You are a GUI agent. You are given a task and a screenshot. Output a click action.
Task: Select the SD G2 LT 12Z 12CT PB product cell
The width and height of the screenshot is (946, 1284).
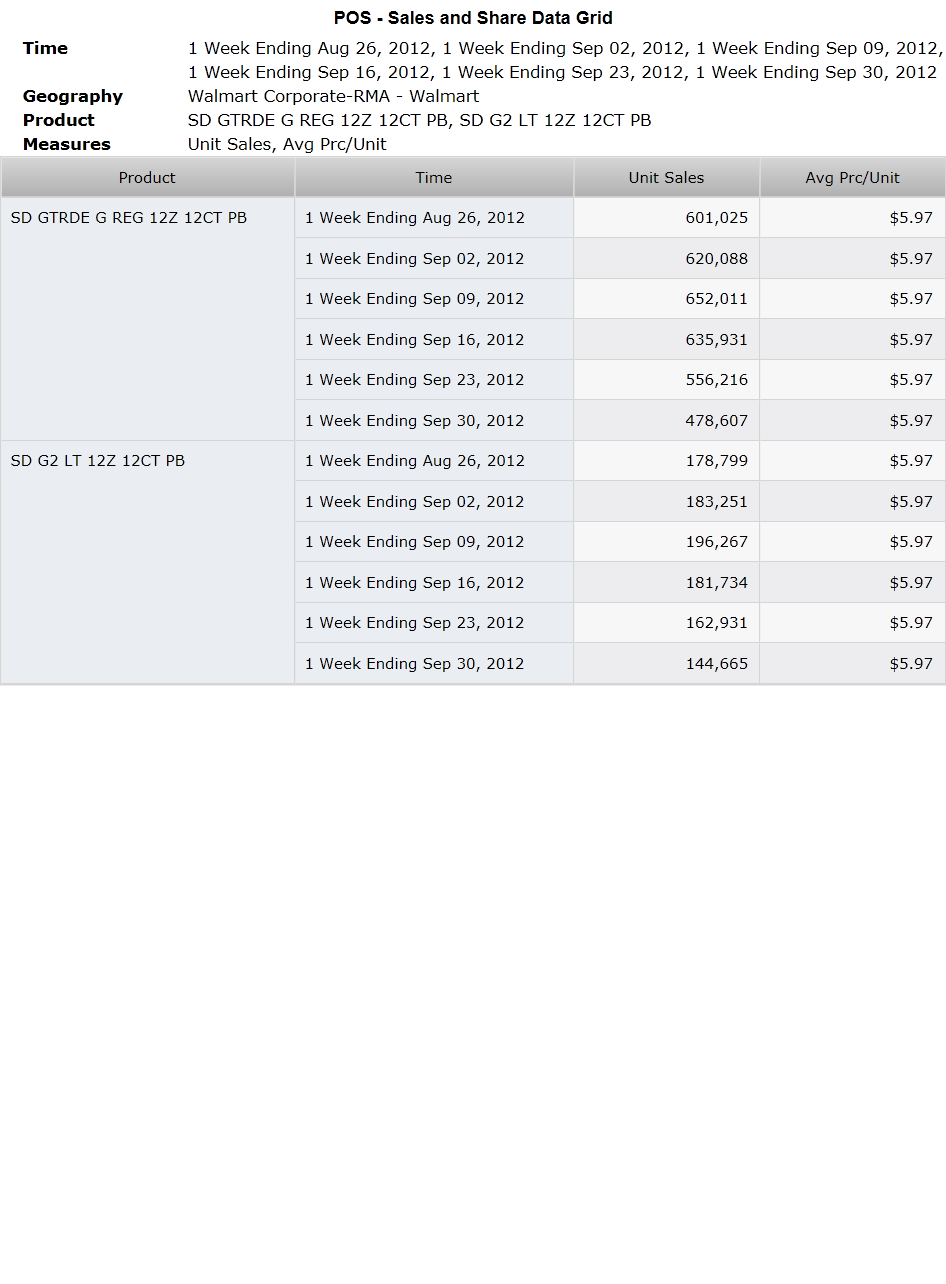point(147,562)
